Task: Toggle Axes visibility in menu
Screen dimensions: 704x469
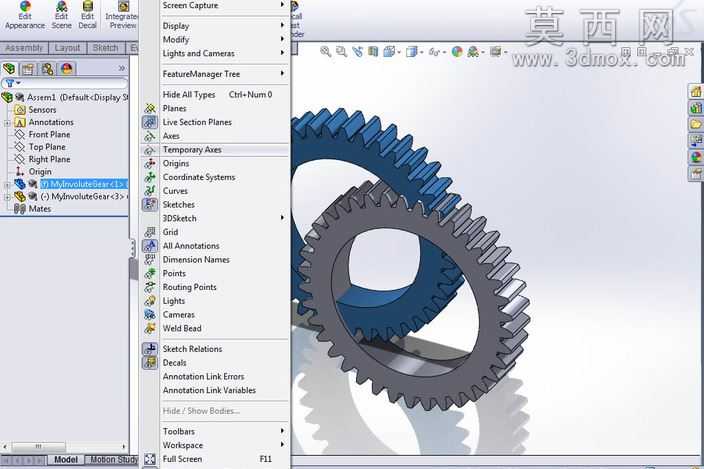Action: (215, 136)
